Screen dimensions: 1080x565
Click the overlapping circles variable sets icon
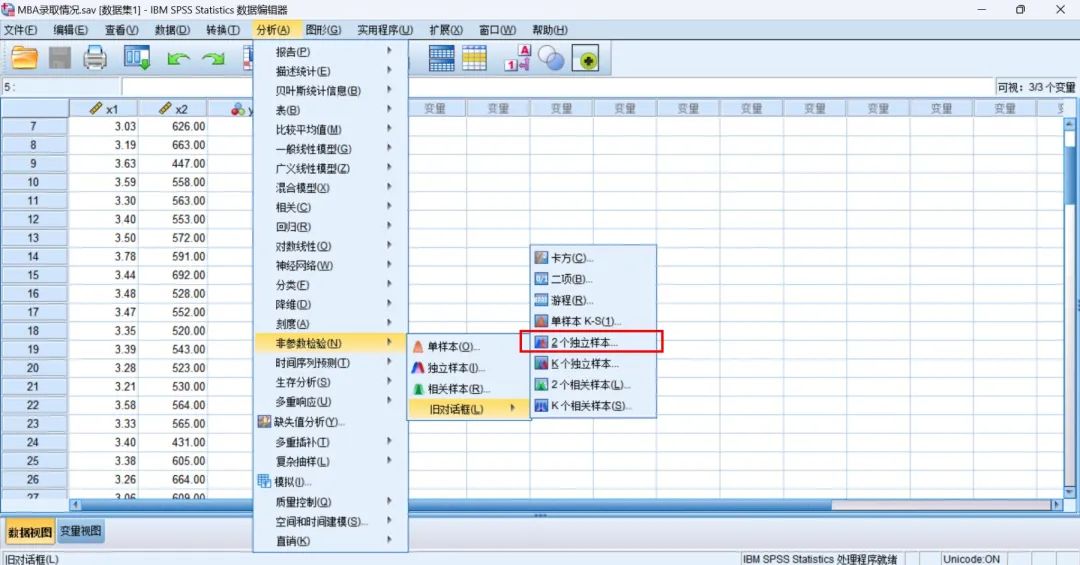[551, 58]
